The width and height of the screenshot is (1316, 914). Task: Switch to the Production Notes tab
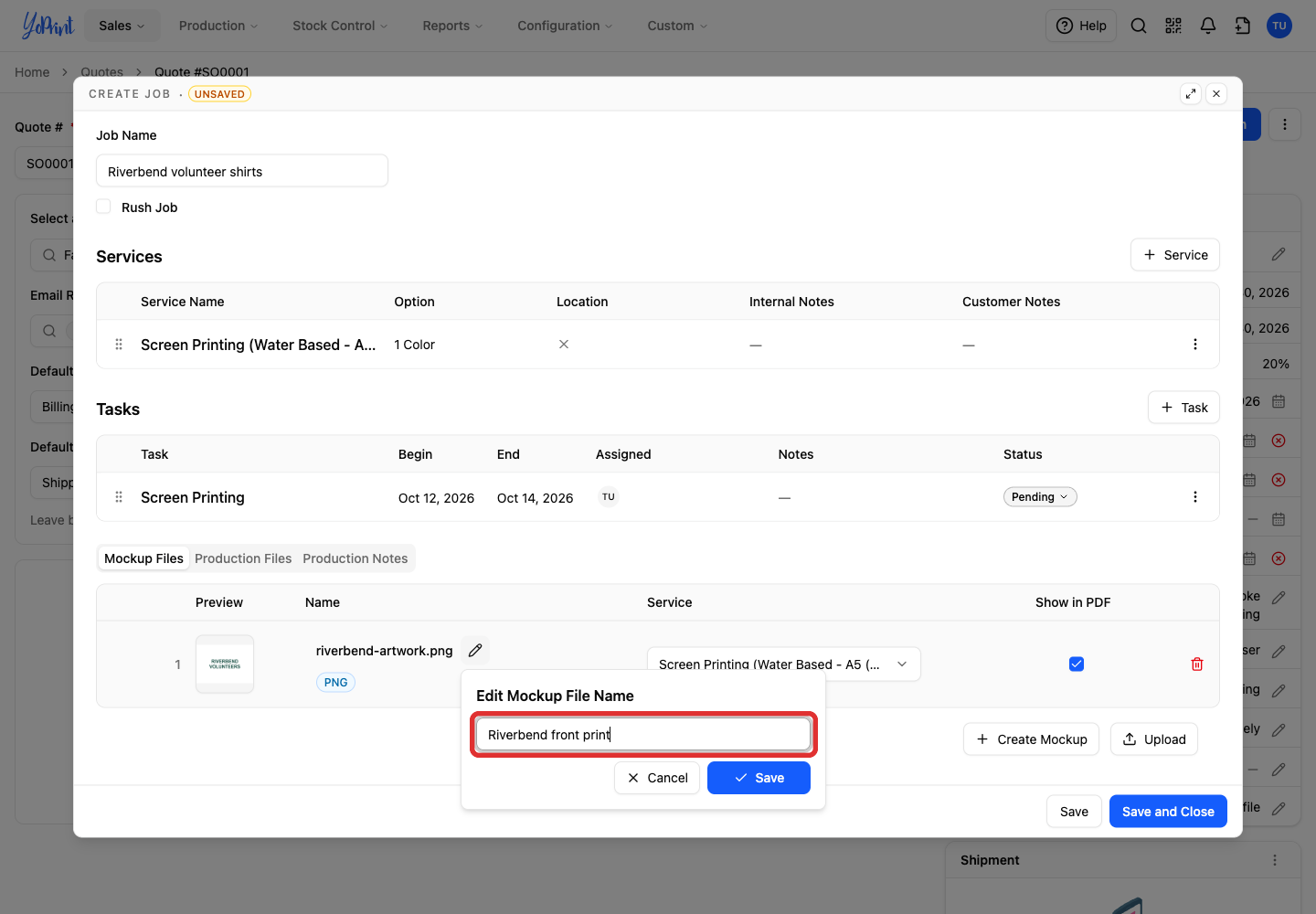click(356, 558)
